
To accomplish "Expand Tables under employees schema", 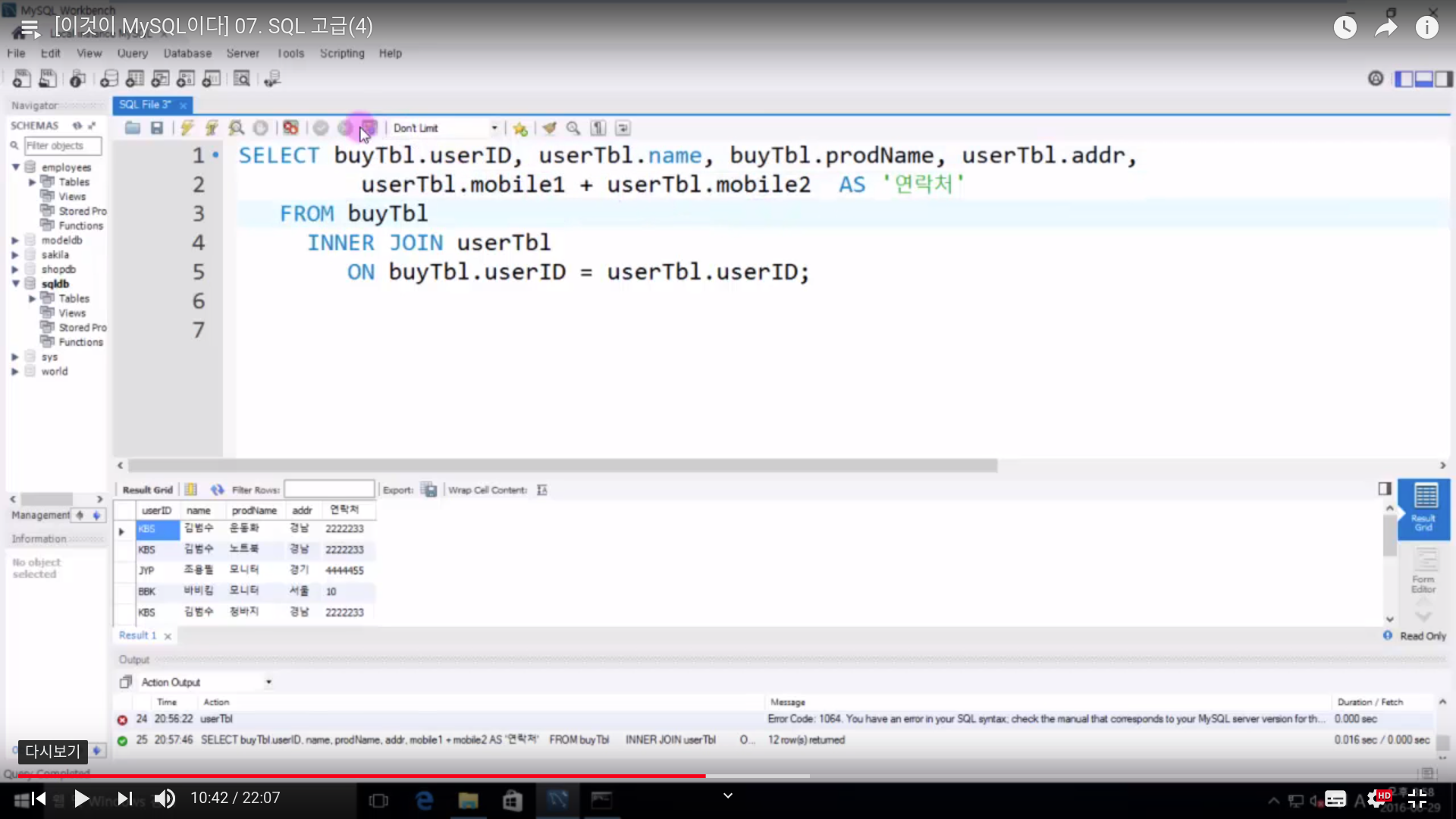I will tap(33, 182).
